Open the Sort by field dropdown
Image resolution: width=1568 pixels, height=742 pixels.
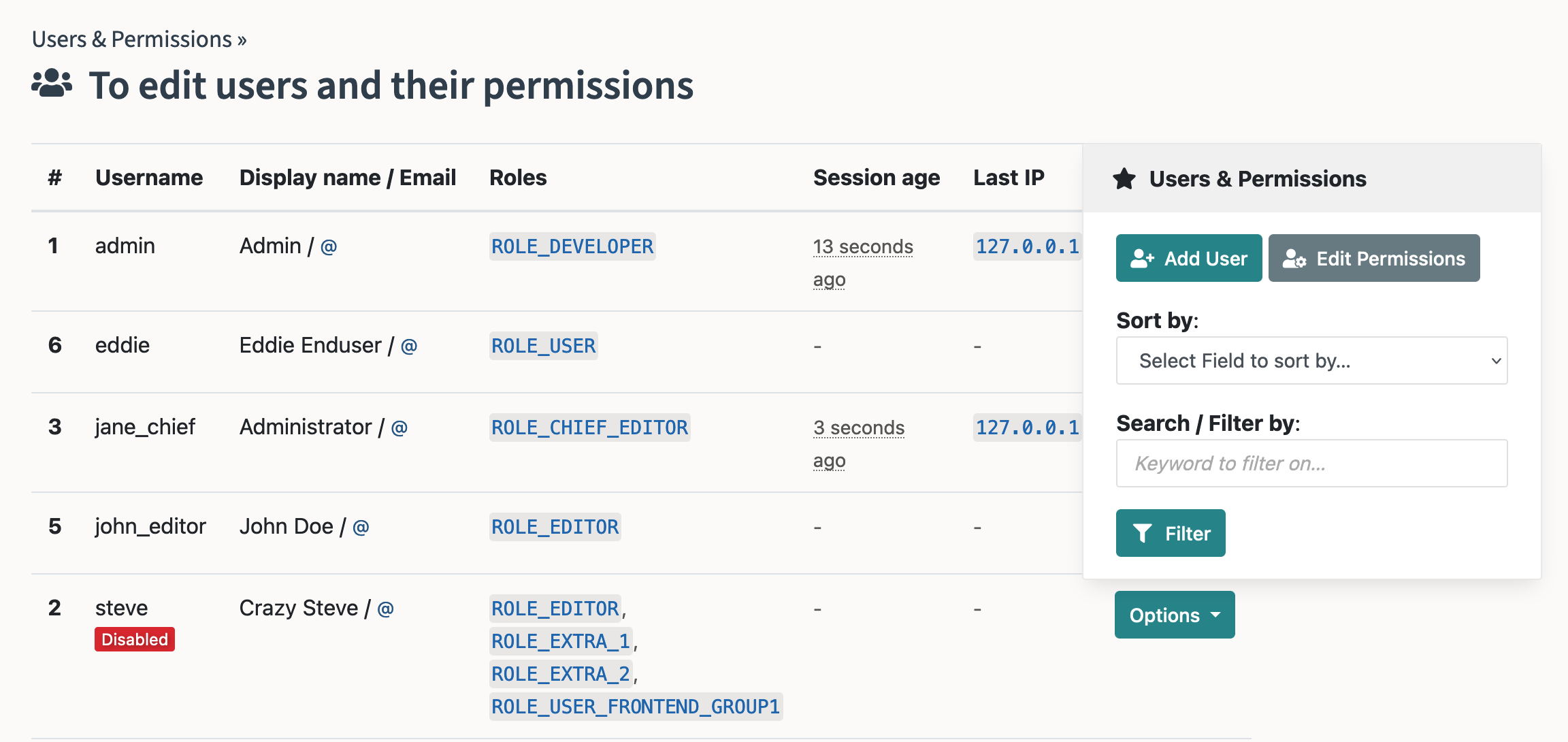(x=1311, y=361)
